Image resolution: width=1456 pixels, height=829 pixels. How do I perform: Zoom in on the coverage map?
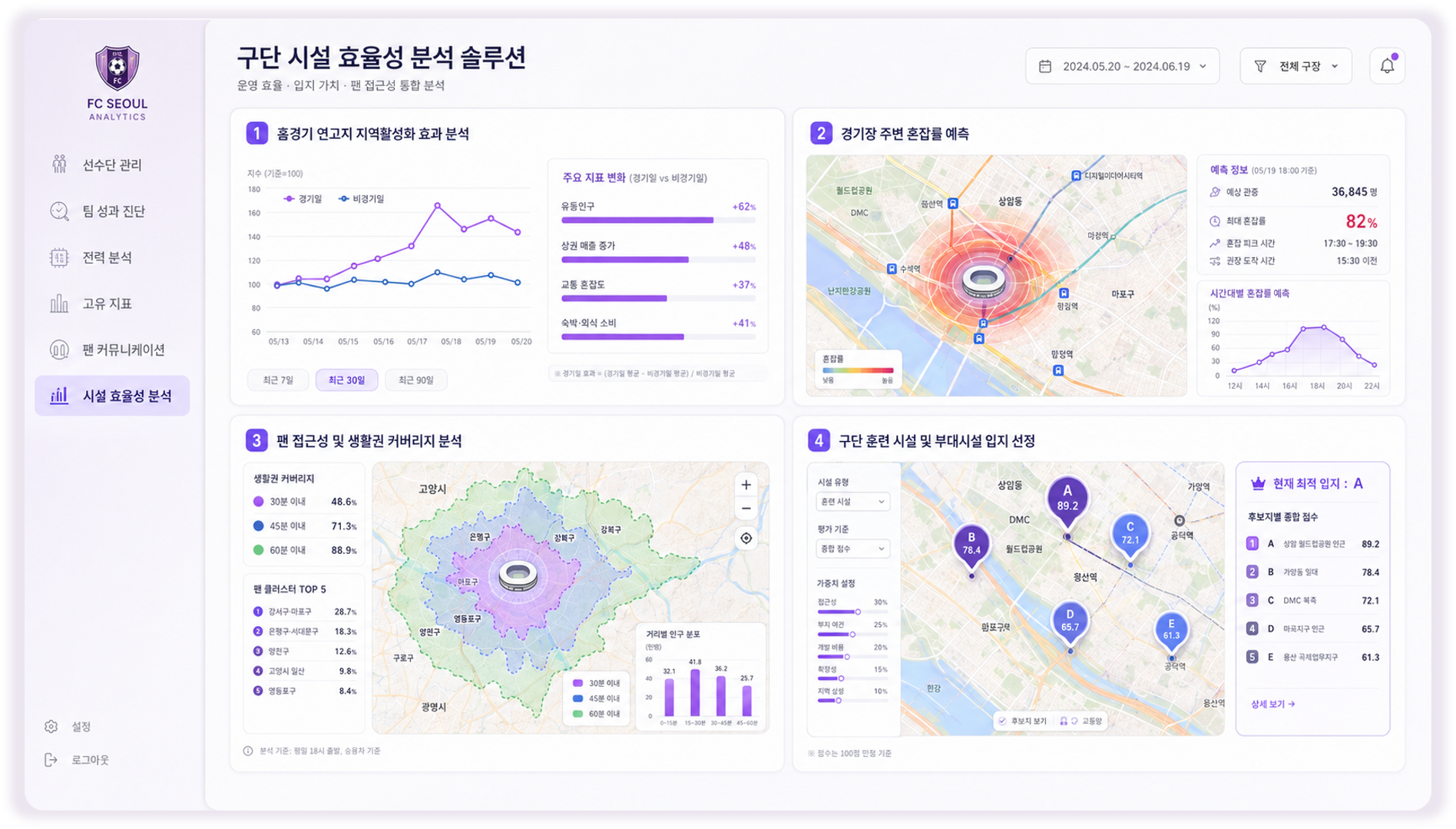point(746,485)
